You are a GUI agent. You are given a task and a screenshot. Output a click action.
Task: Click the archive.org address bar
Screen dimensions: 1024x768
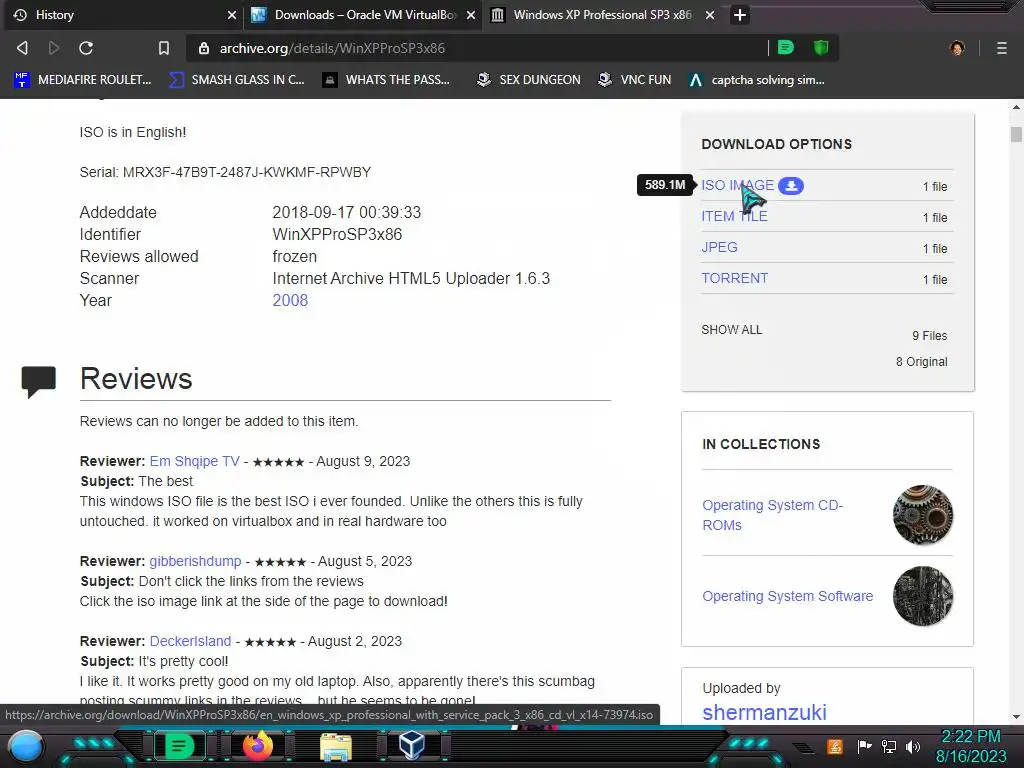pos(477,48)
